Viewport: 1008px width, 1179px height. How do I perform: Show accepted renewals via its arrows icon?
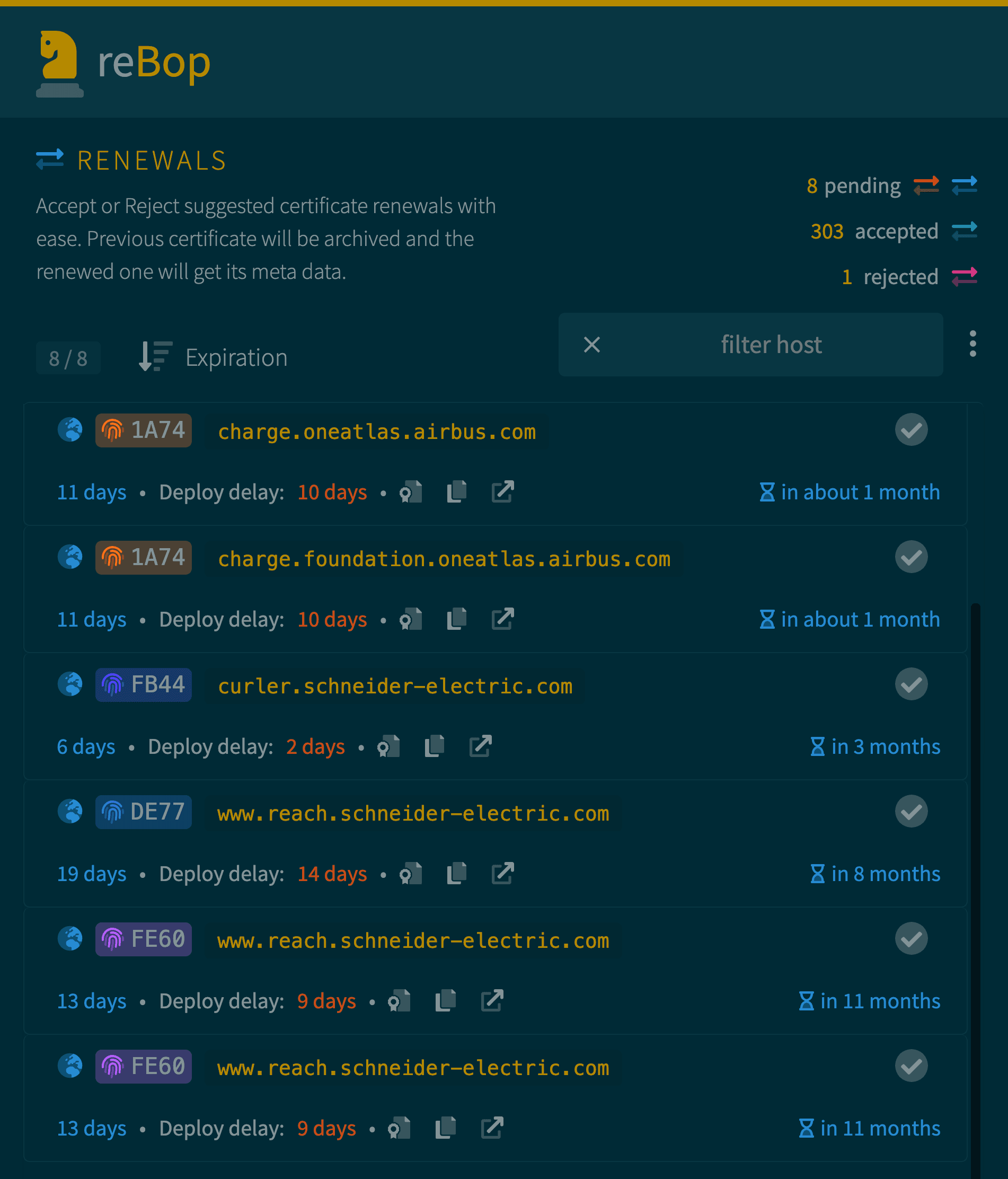click(x=964, y=231)
